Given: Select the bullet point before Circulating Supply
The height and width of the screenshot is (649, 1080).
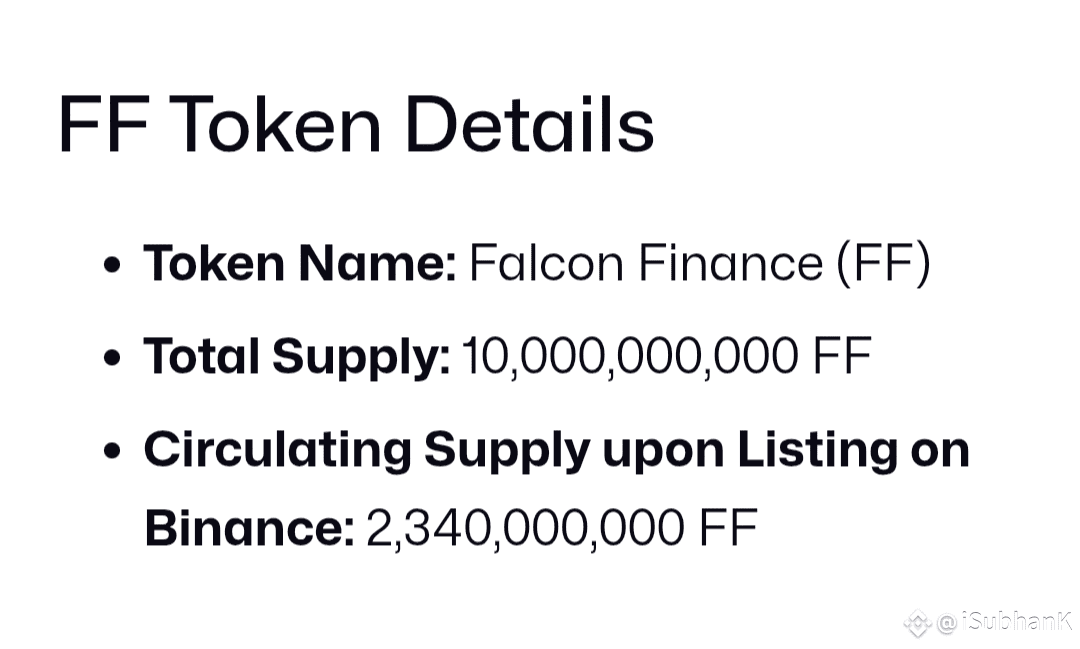Looking at the screenshot, I should [112, 451].
